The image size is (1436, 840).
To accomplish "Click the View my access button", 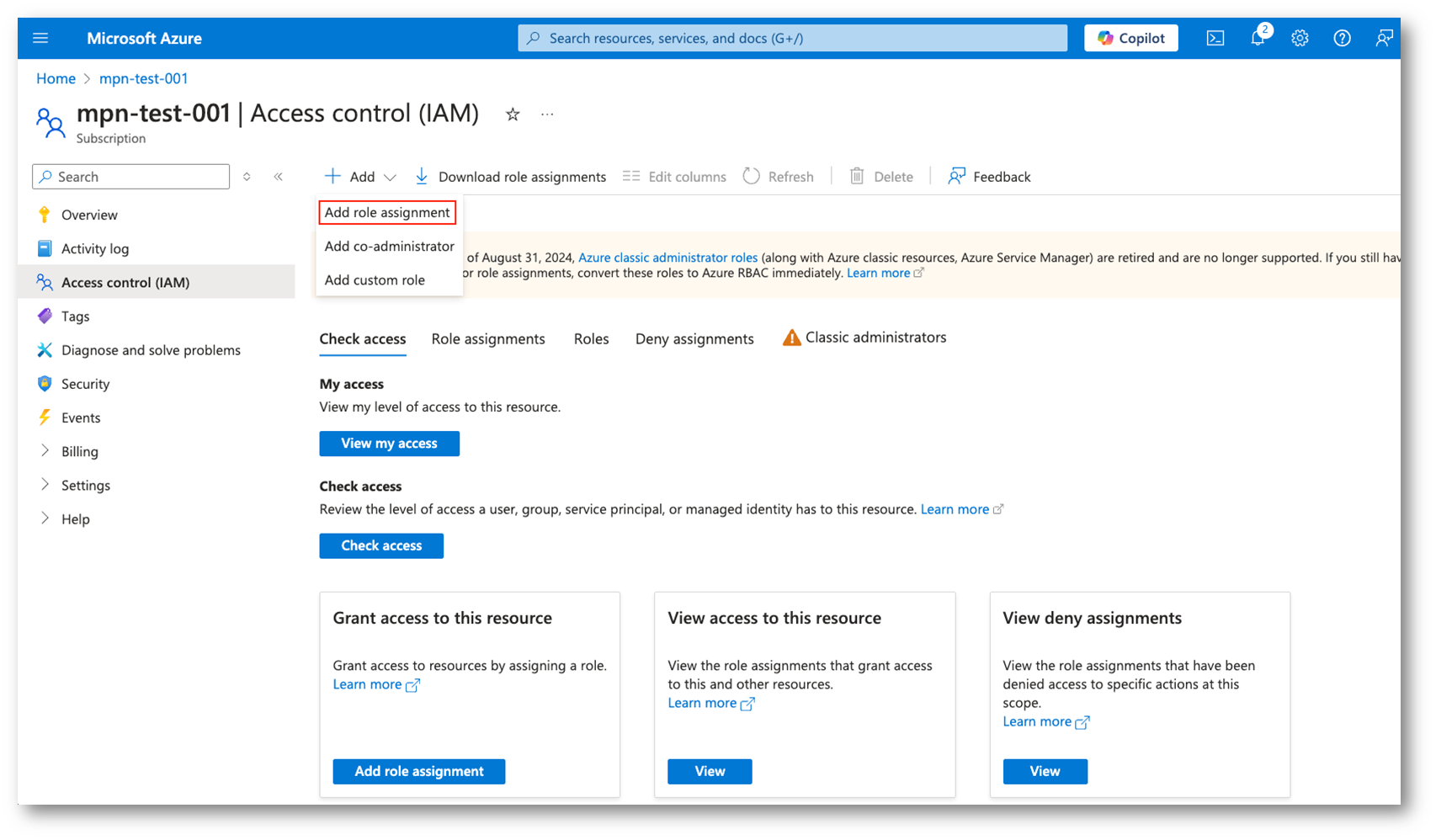I will [x=389, y=444].
